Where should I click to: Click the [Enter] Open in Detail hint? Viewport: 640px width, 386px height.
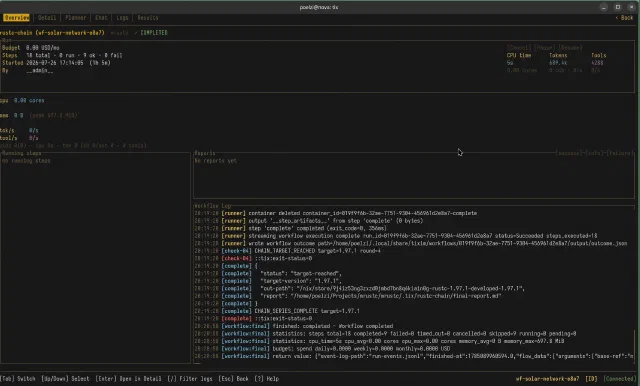point(128,379)
